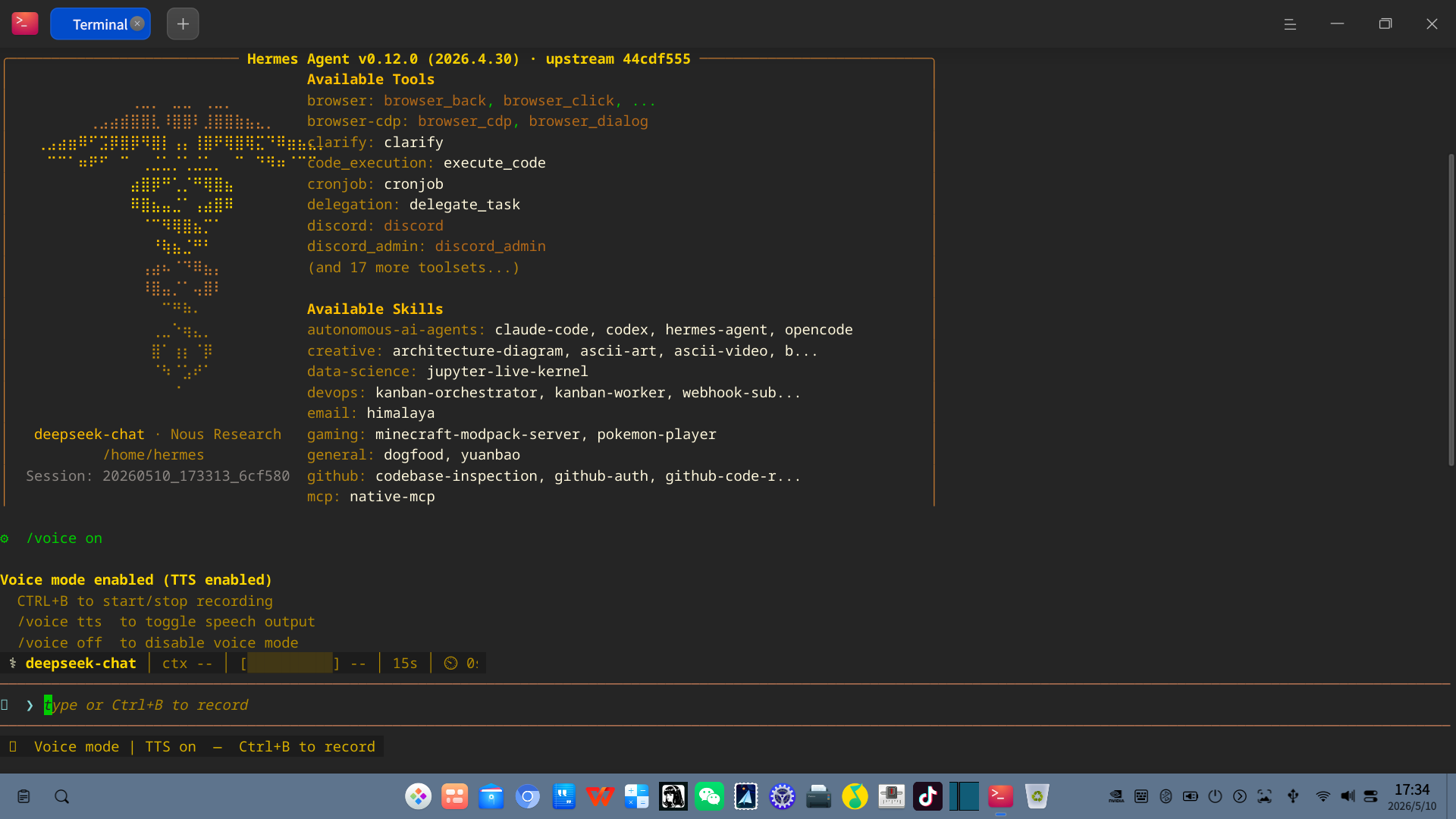This screenshot has height=819, width=1456.
Task: Focus the 'type or Ctrl+B to record' prompt
Action: click(x=146, y=705)
